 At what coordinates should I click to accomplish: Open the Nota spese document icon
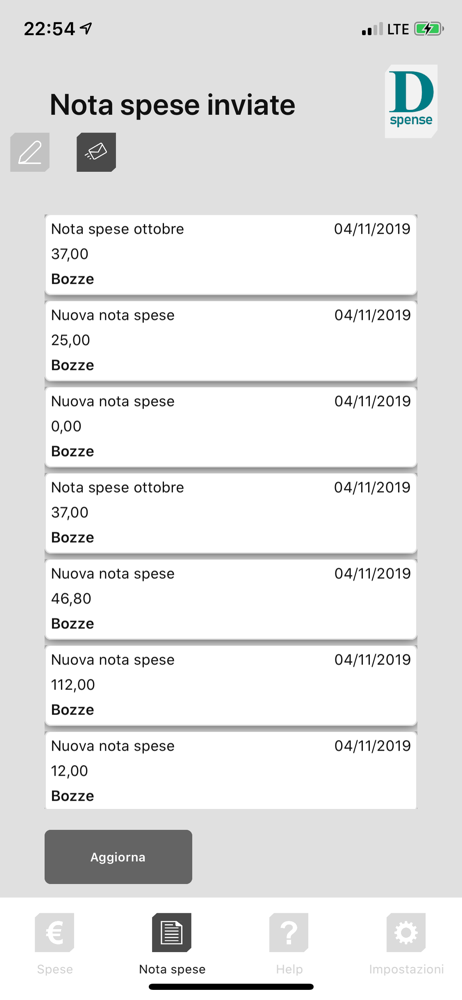[x=172, y=933]
